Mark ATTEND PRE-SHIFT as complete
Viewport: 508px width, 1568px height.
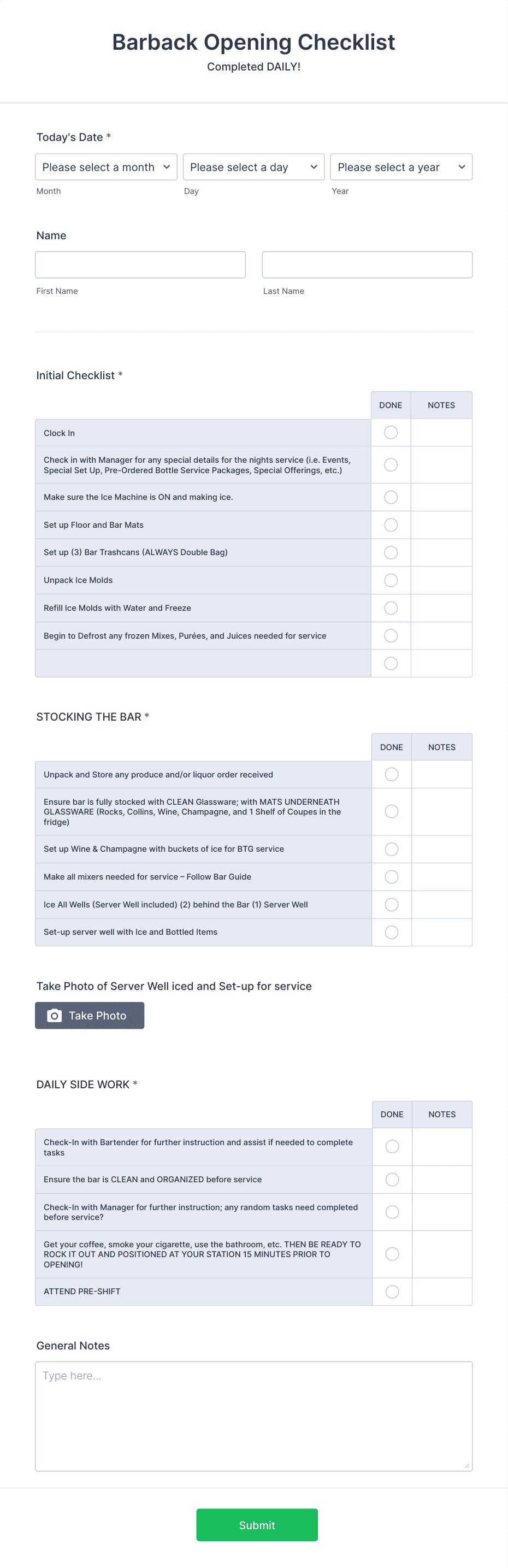392,1290
